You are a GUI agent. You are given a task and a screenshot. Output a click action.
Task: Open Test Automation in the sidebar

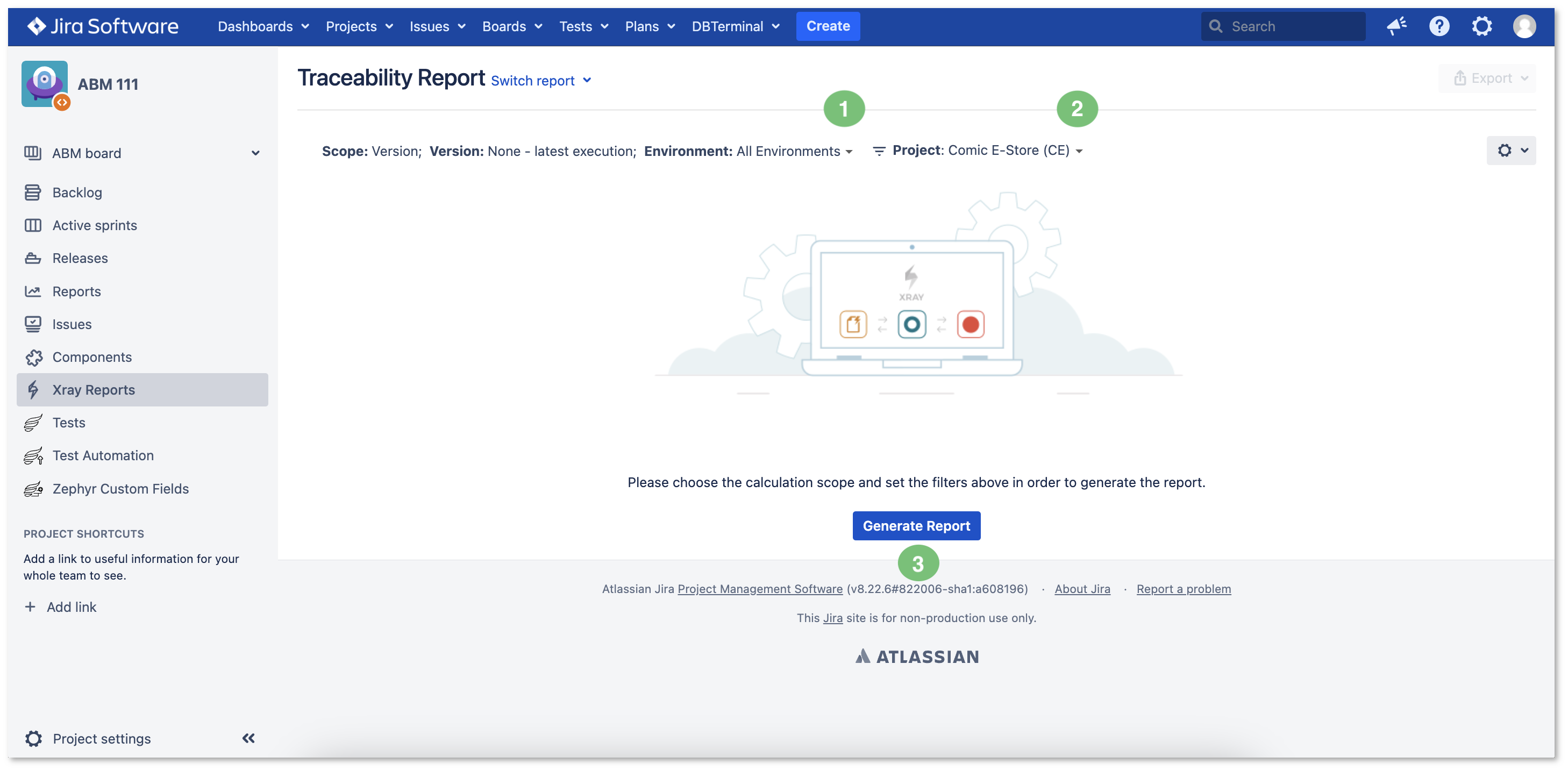point(142,456)
